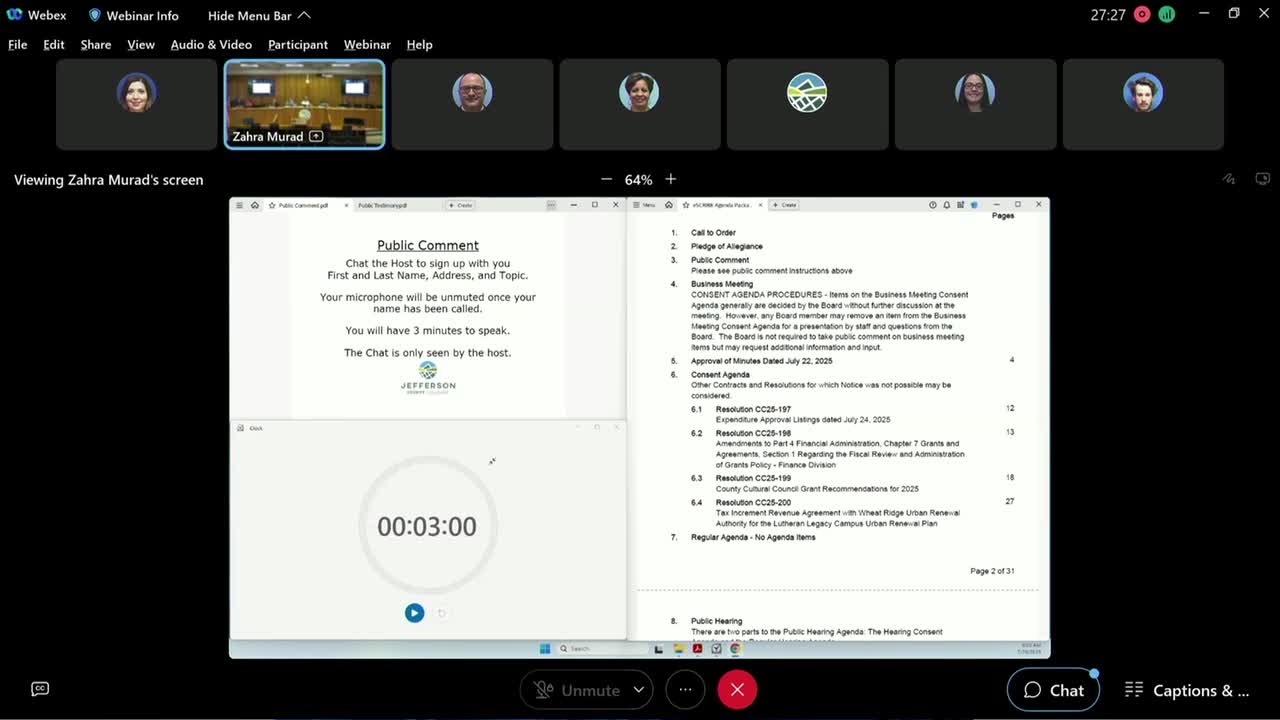Open more options with the ellipsis button
The height and width of the screenshot is (720, 1280).
(685, 690)
